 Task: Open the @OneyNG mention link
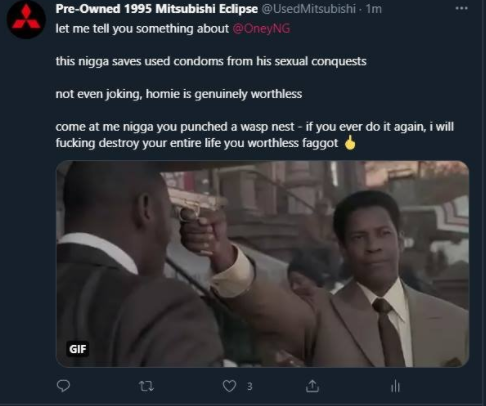tap(261, 29)
